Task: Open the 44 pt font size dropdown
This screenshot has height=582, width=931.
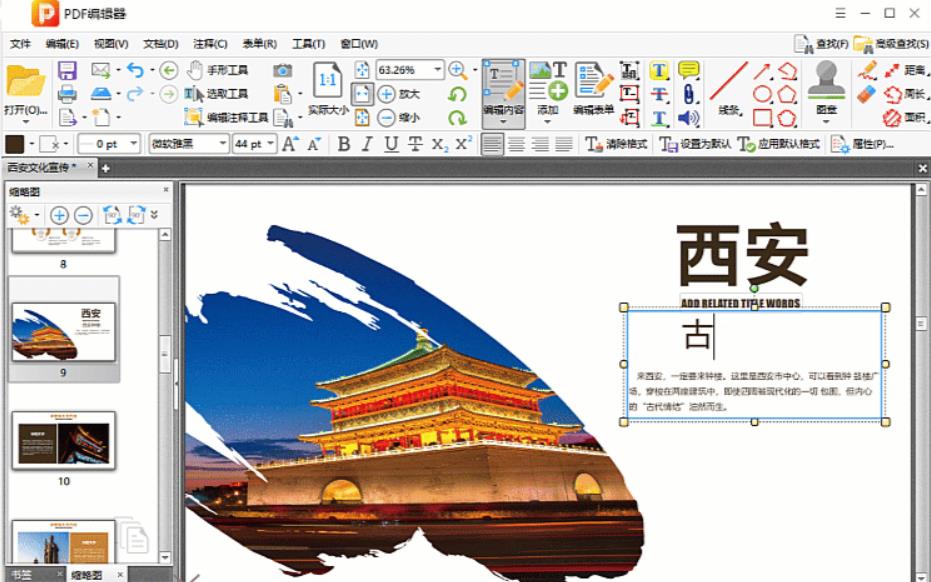Action: pos(268,143)
